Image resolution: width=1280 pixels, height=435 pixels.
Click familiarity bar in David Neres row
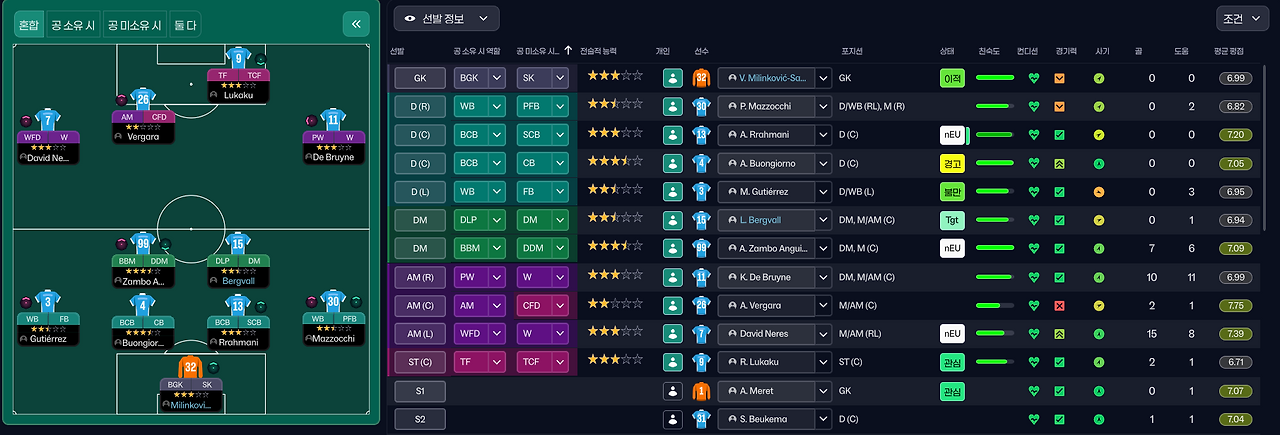994,333
